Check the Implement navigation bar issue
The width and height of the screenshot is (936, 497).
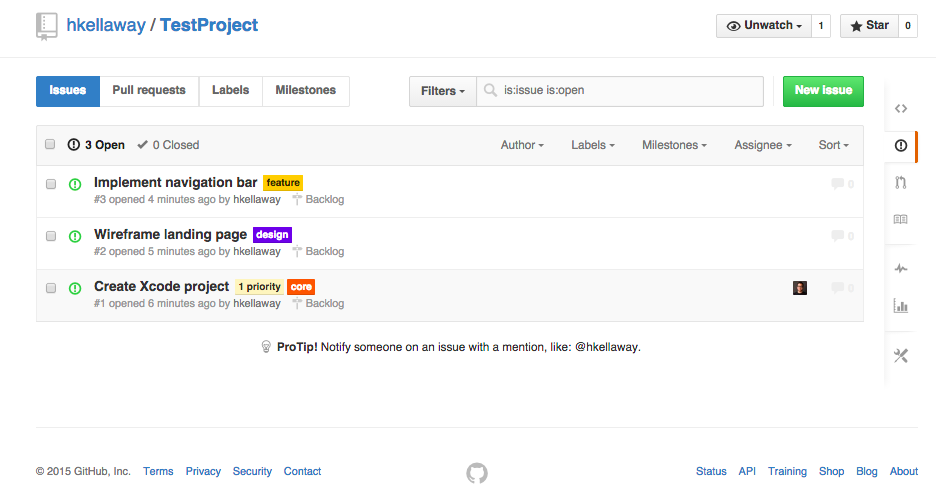tap(51, 184)
